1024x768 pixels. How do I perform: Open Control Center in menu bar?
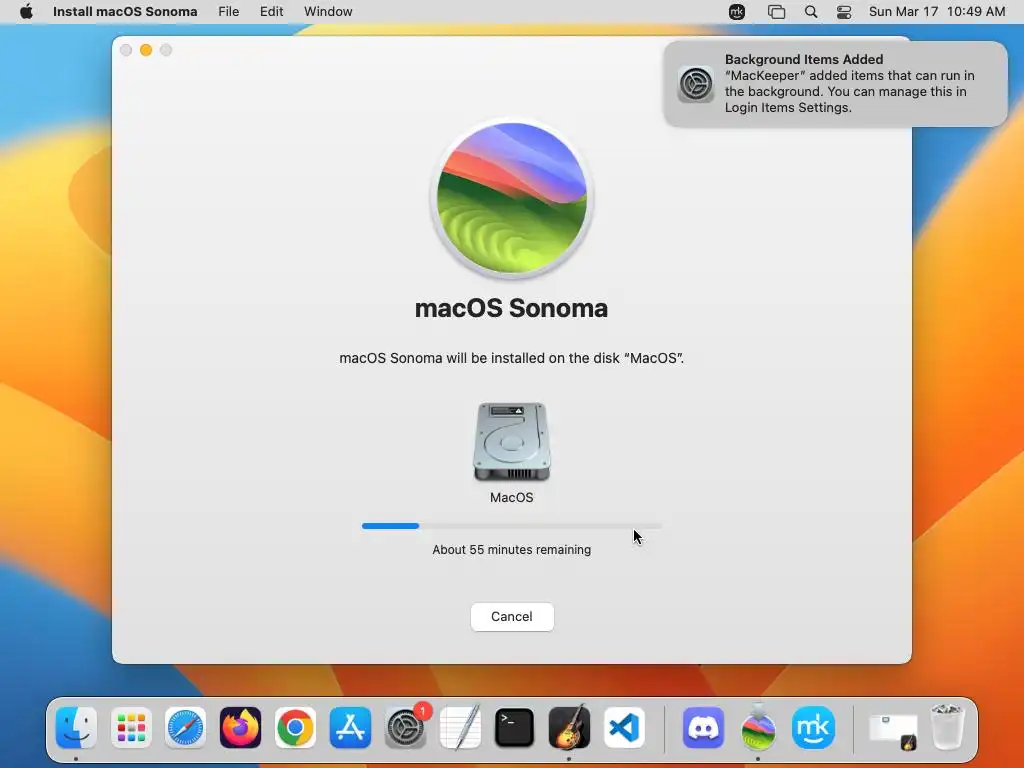pyautogui.click(x=844, y=12)
